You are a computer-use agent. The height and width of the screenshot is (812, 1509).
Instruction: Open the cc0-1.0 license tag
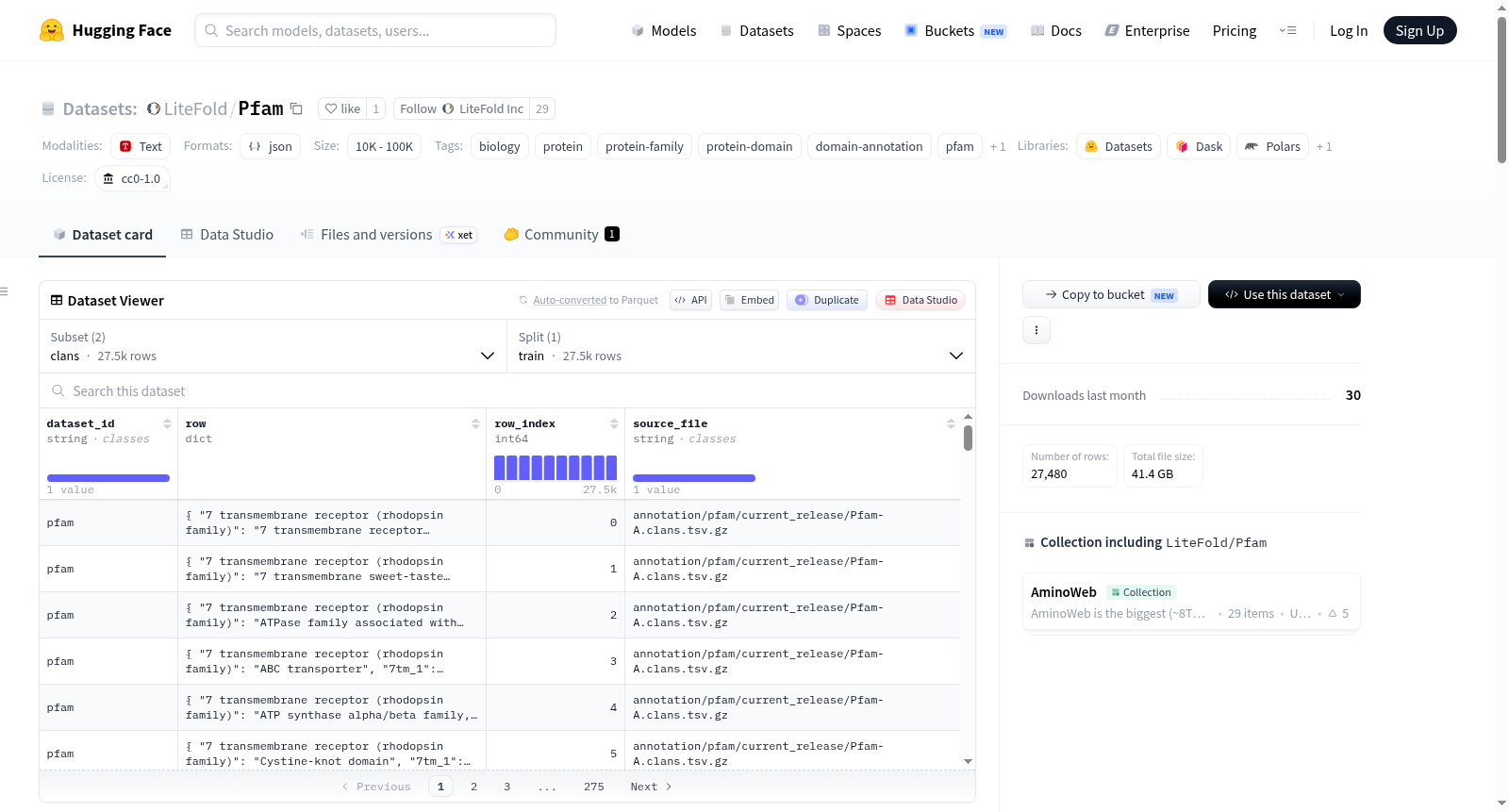click(x=132, y=178)
